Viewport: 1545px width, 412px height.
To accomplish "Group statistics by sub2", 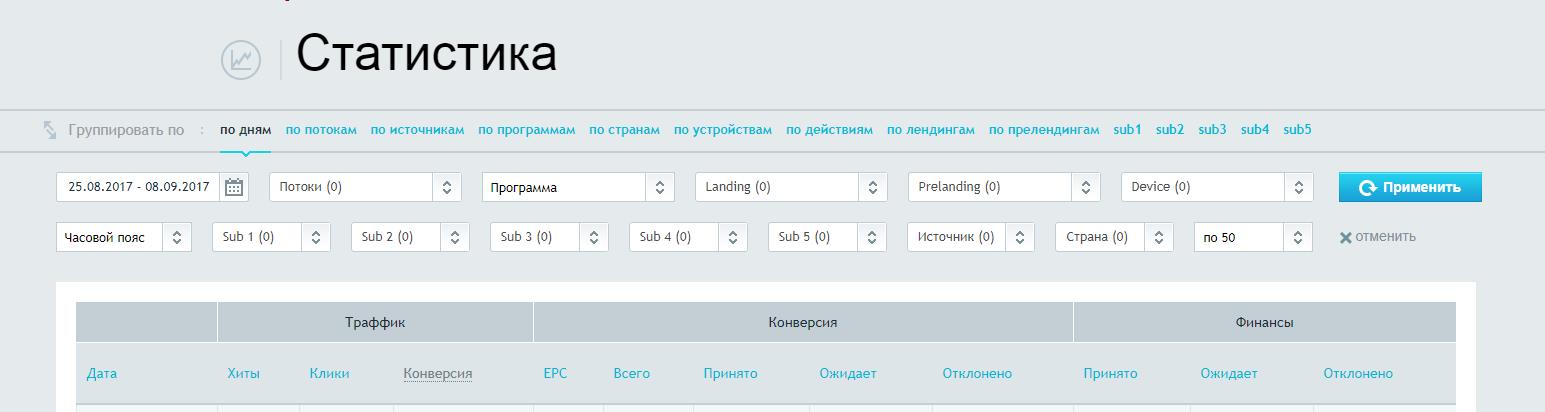I will pyautogui.click(x=1170, y=130).
